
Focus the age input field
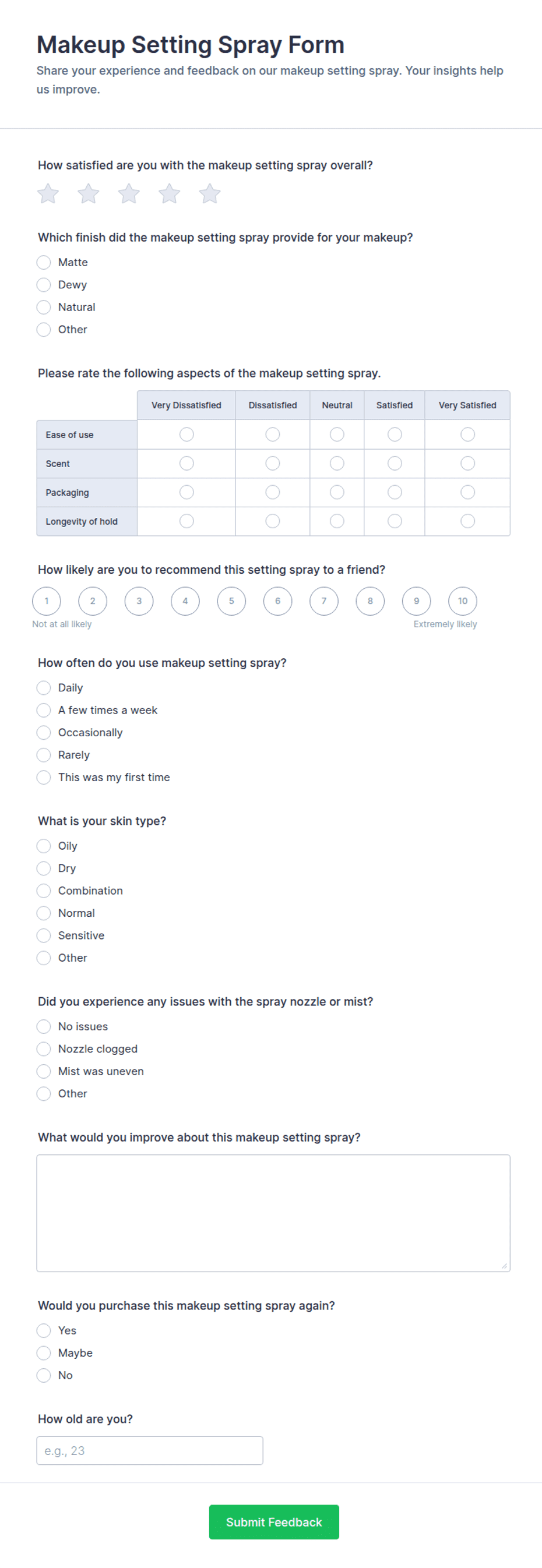tap(150, 1450)
